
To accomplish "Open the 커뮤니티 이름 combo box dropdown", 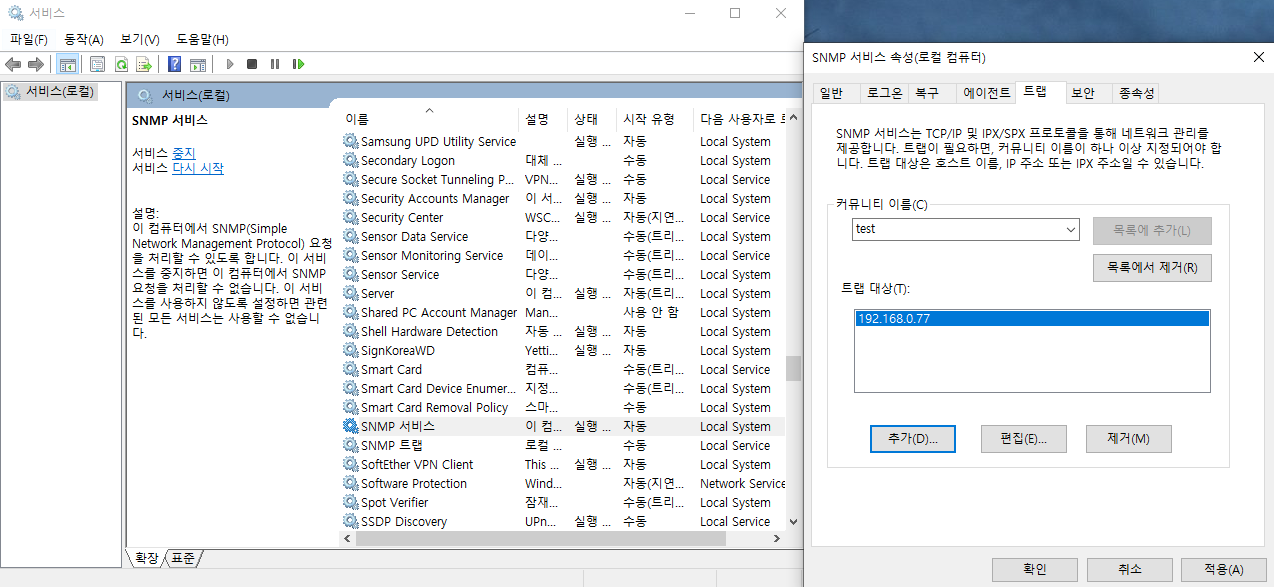I will pos(1071,229).
